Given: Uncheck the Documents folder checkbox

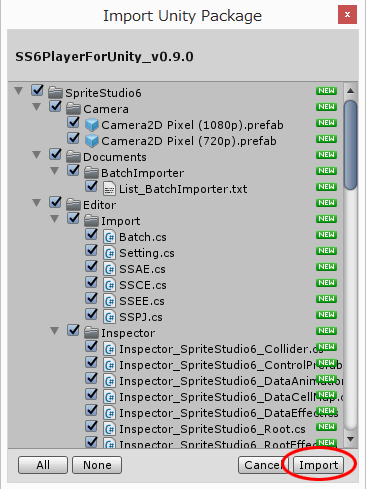Looking at the screenshot, I should [55, 154].
